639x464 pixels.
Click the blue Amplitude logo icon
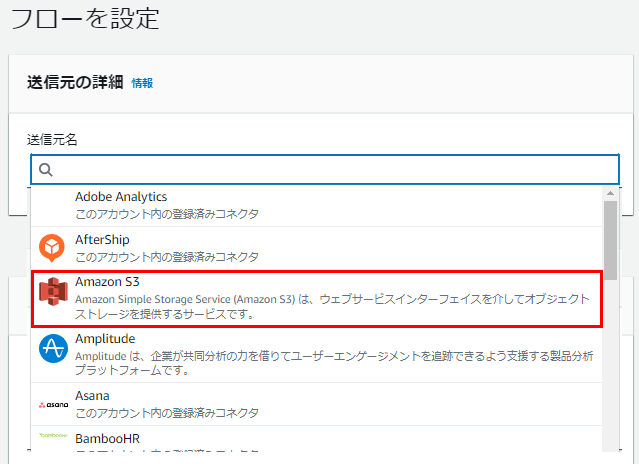pos(53,348)
